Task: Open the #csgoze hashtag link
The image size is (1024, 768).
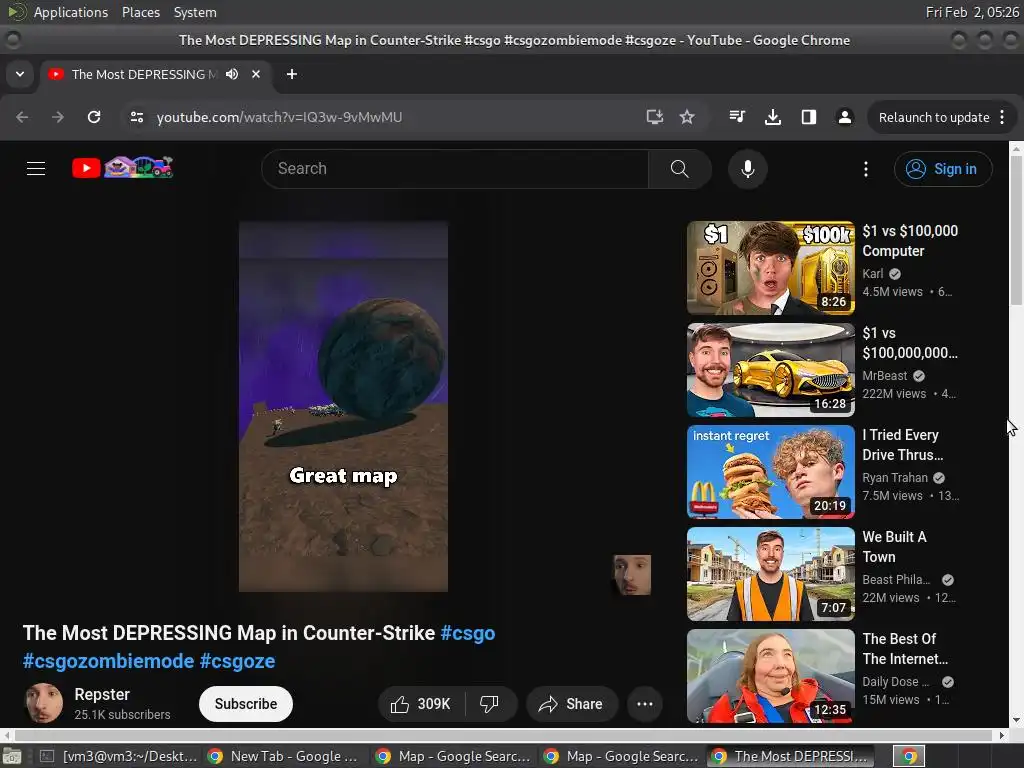Action: [x=237, y=661]
